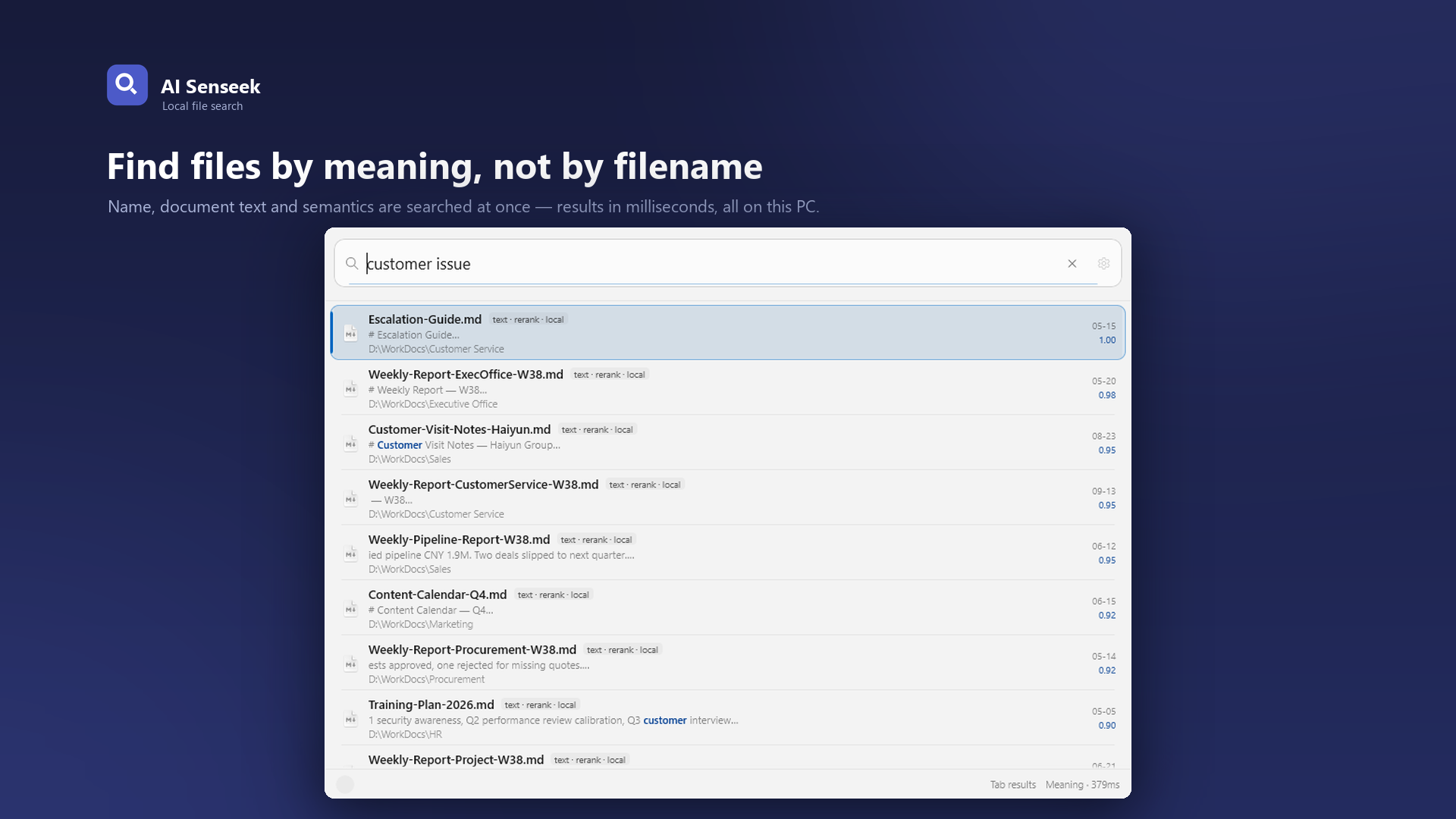Click the file icon for Weekly-Pipeline-Report-W38.md
Image resolution: width=1456 pixels, height=819 pixels.
click(350, 554)
